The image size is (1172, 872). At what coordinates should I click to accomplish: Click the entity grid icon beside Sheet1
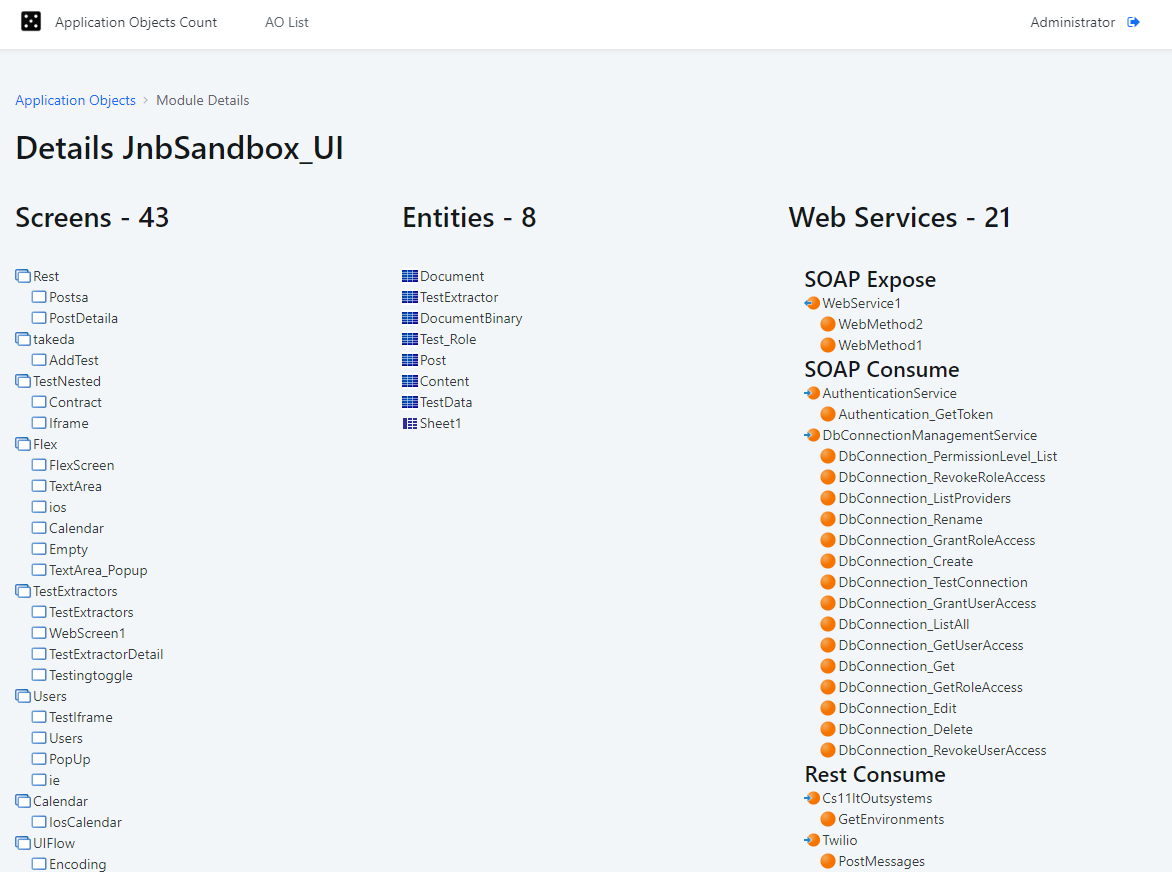pos(409,423)
